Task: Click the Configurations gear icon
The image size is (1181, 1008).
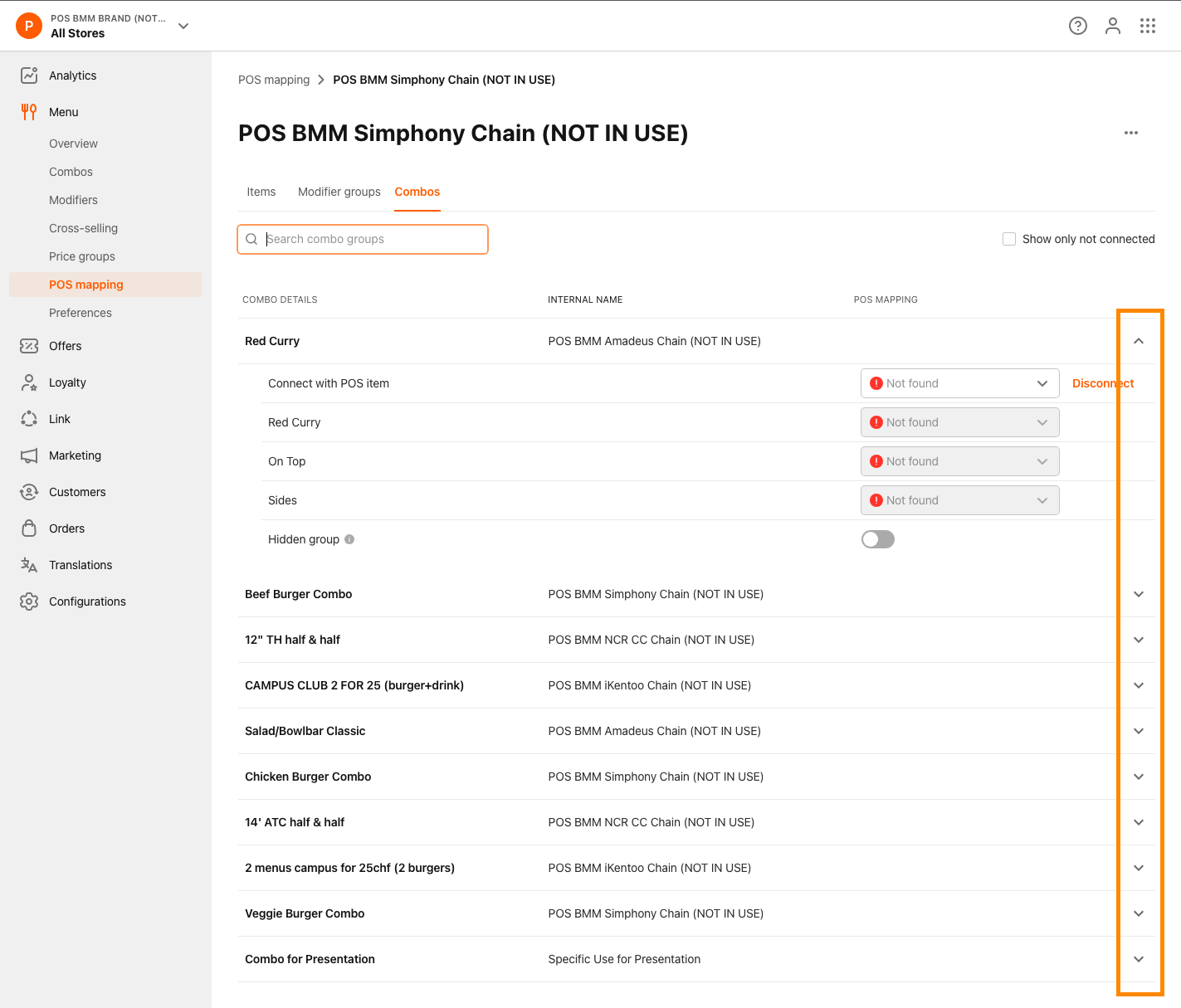Action: click(29, 601)
